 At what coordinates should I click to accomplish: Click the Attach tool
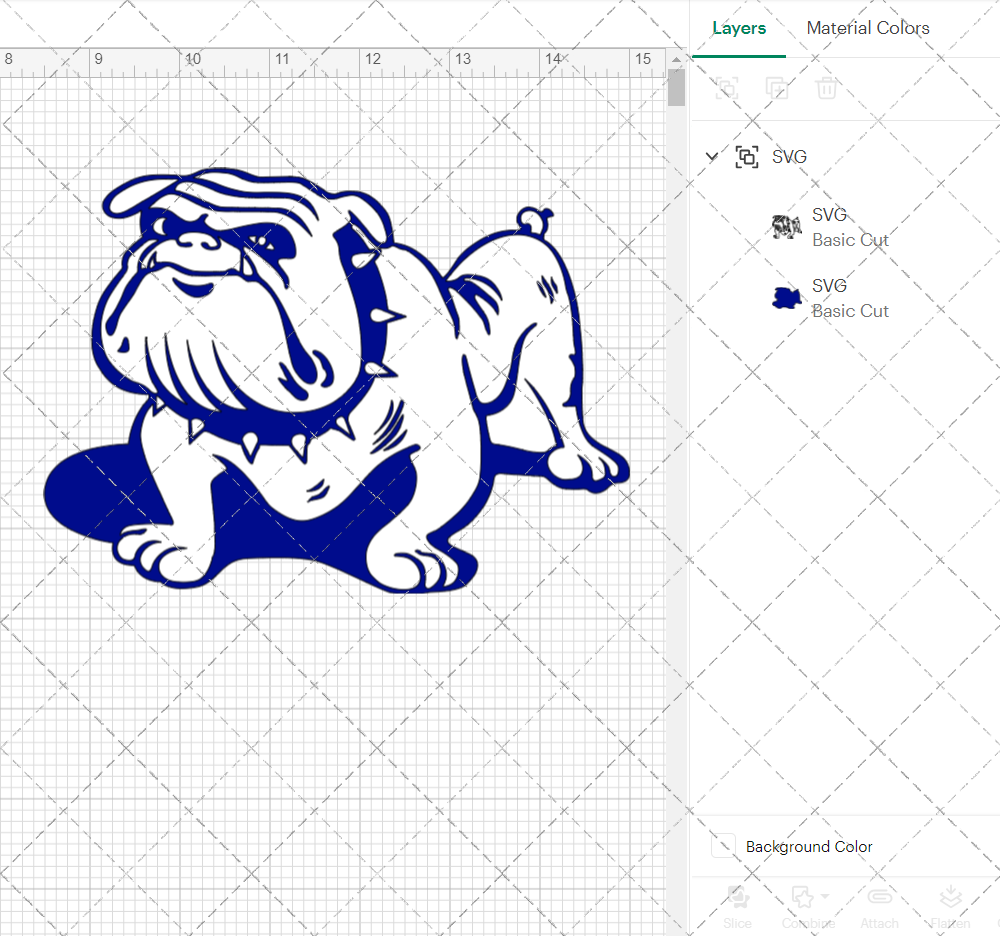pyautogui.click(x=879, y=907)
